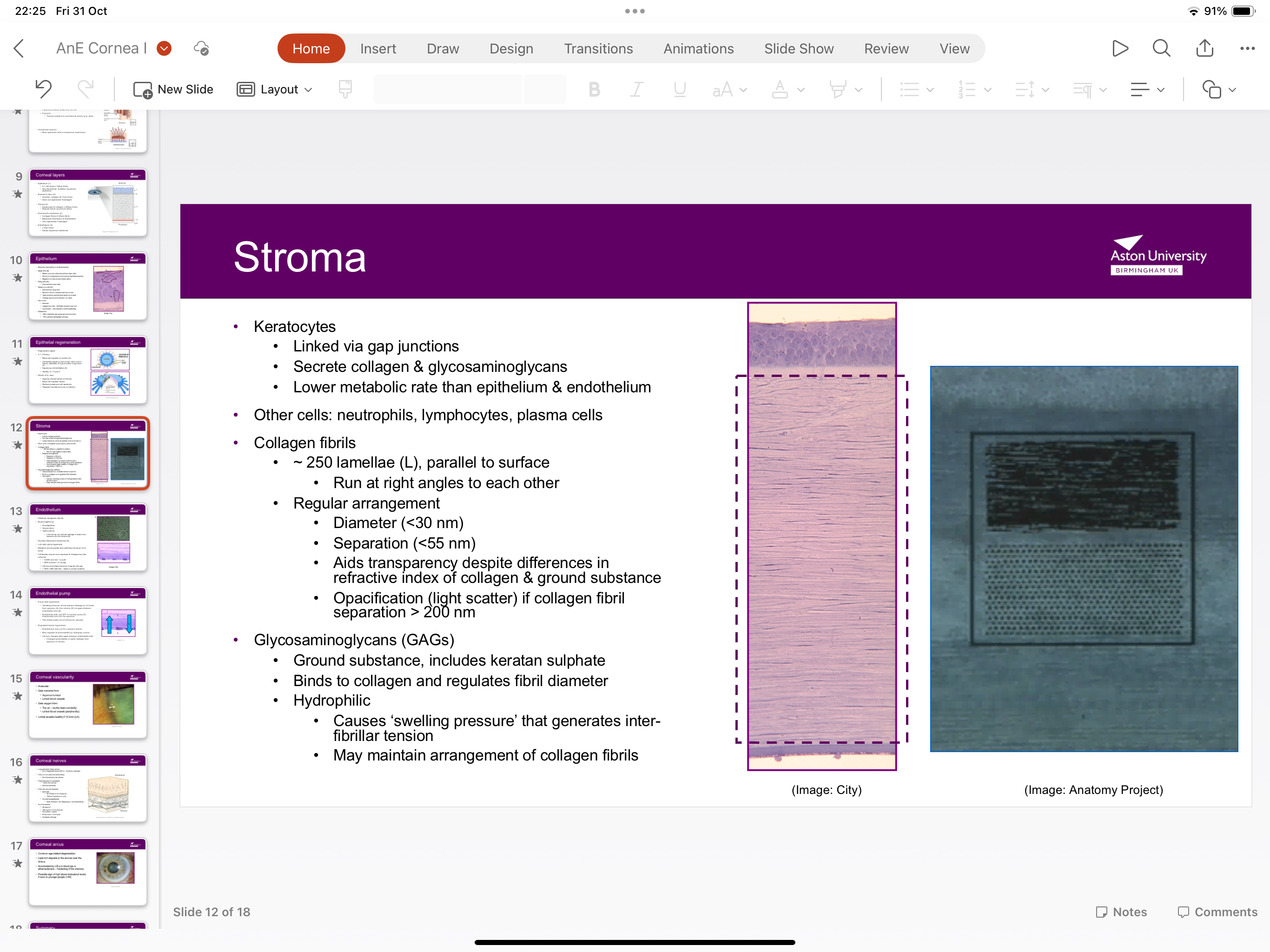Open the Search magnifier icon

click(x=1161, y=48)
